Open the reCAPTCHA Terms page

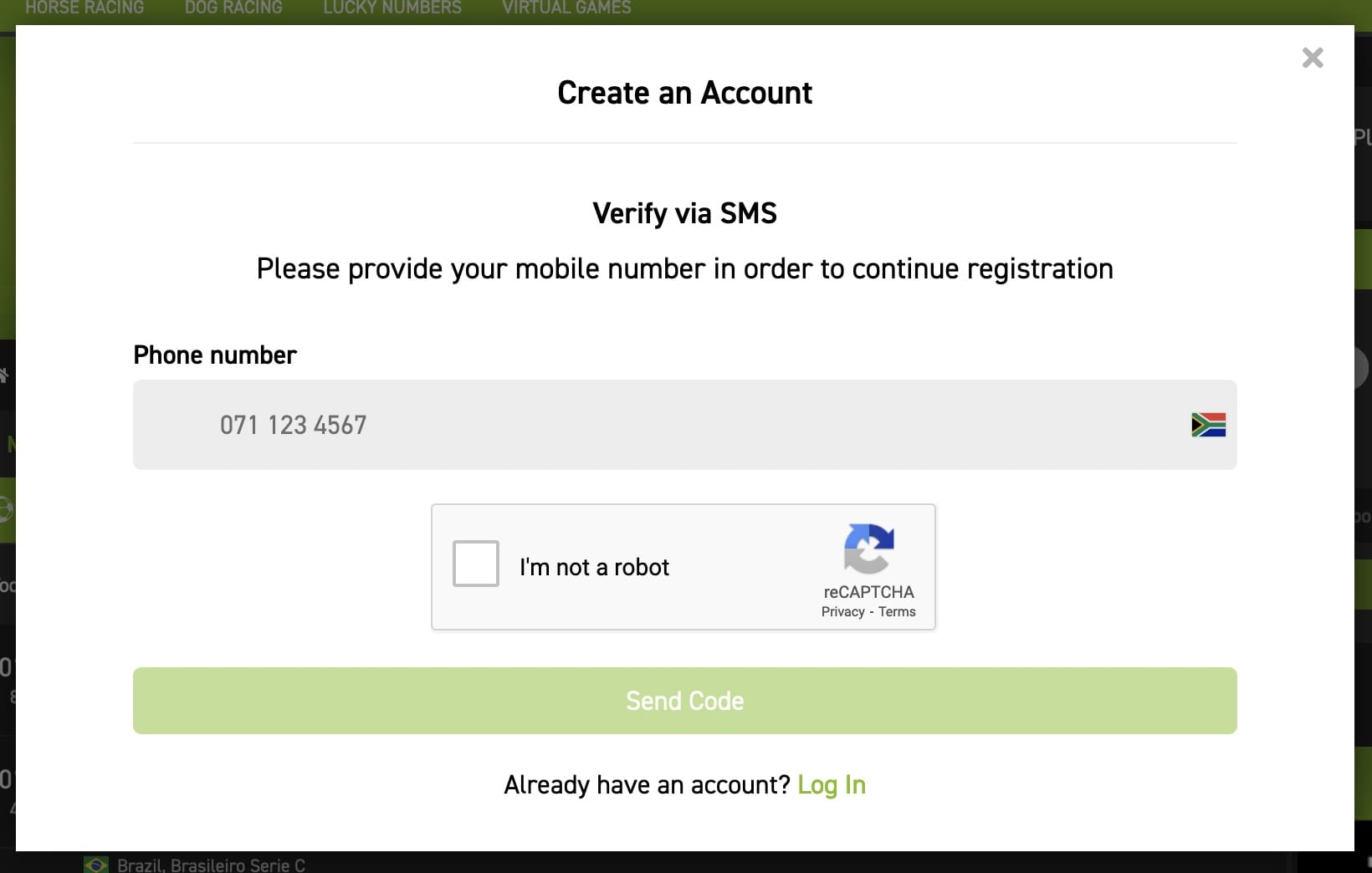point(896,611)
